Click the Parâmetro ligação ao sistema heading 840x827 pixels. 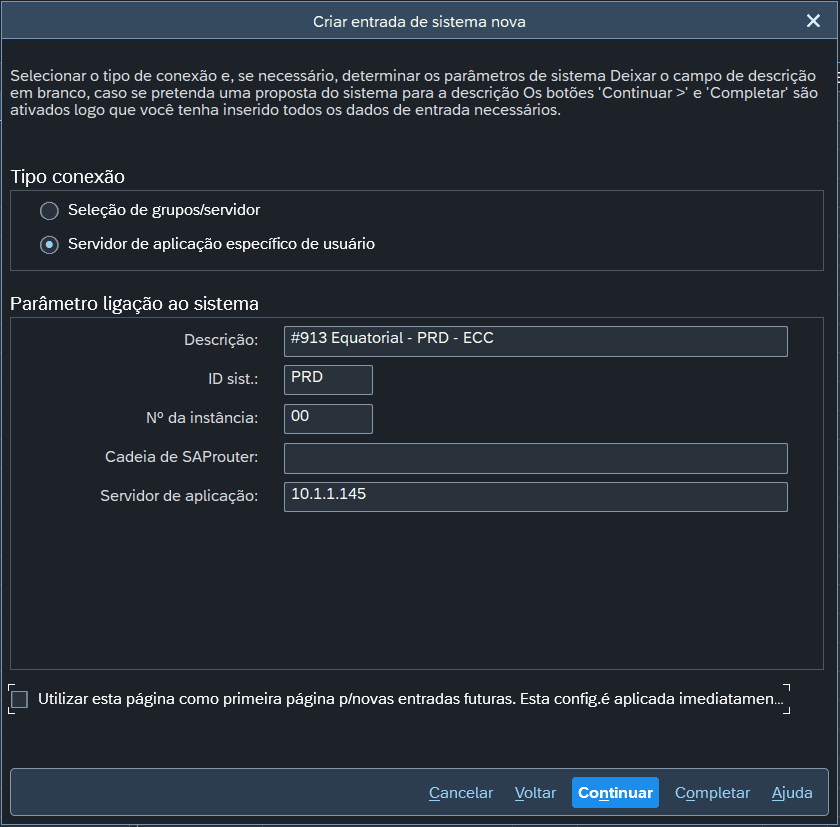134,304
